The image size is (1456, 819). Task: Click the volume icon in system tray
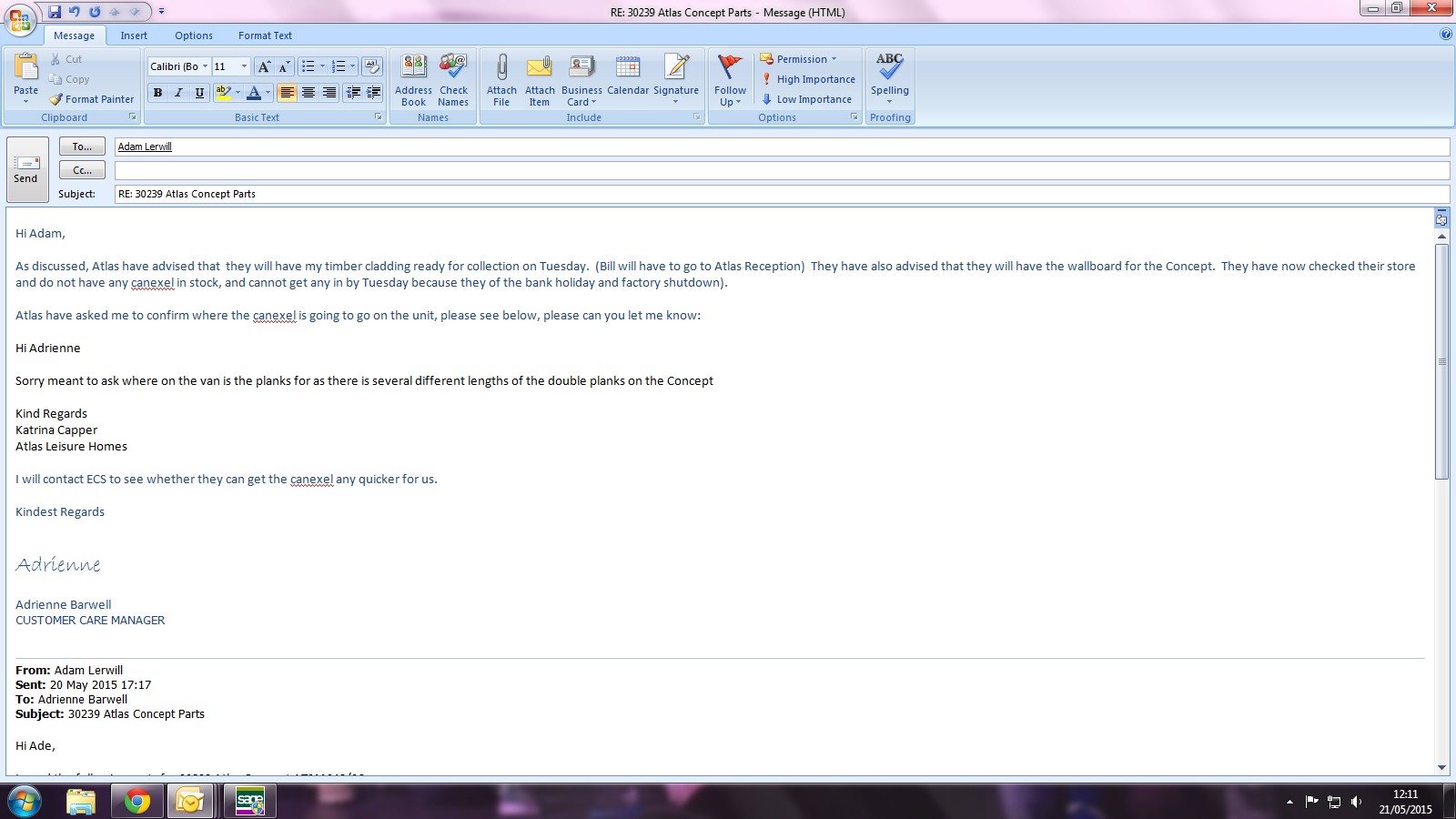coord(1356,802)
